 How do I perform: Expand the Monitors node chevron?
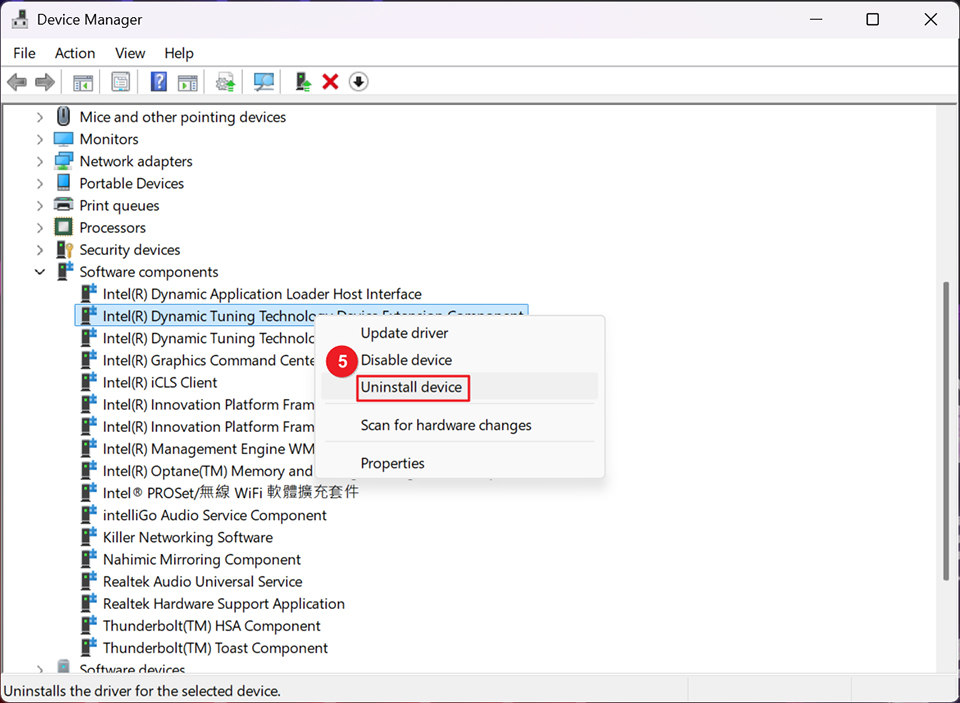[40, 139]
